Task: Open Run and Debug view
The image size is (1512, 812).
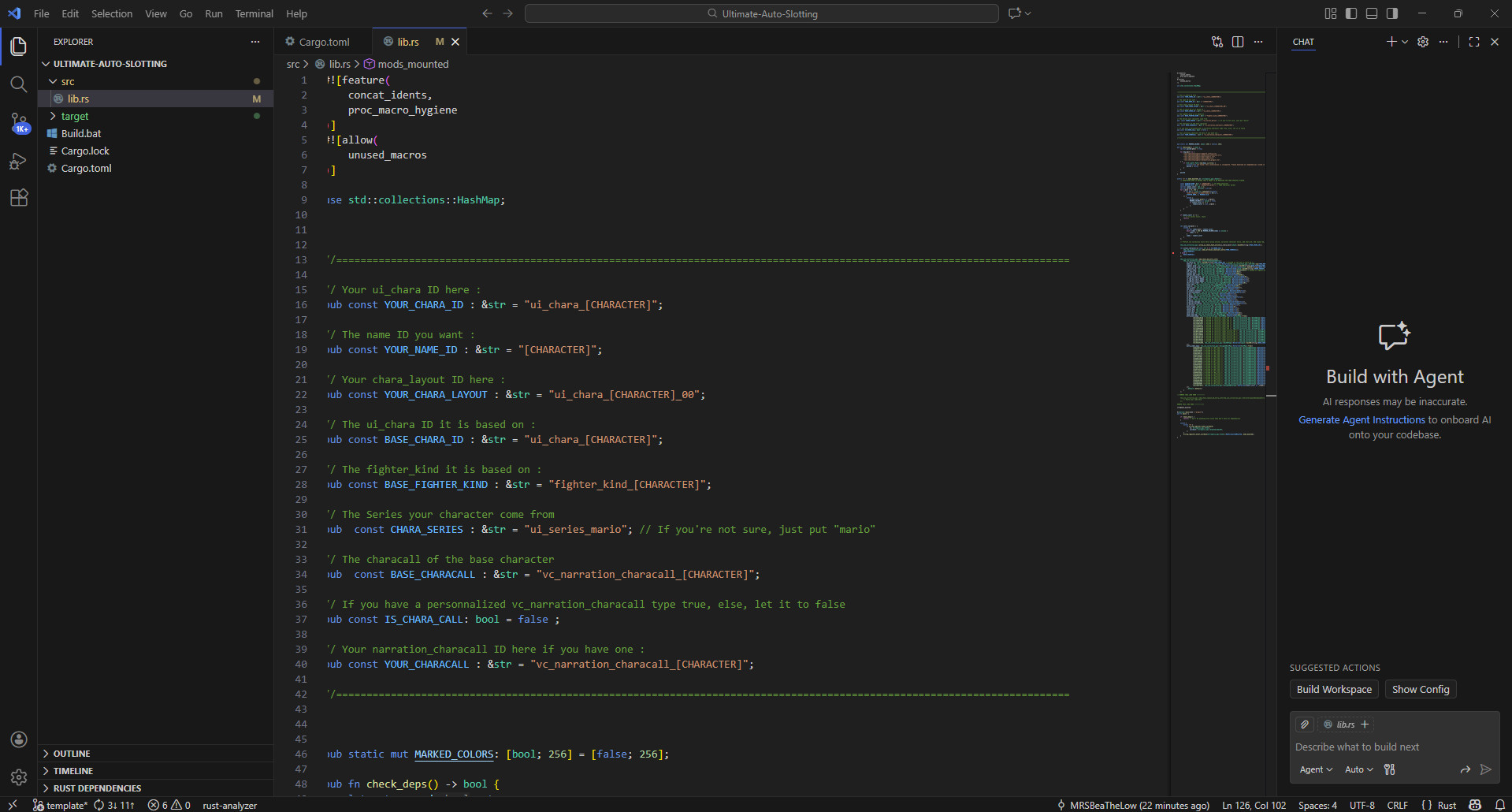Action: 19,161
